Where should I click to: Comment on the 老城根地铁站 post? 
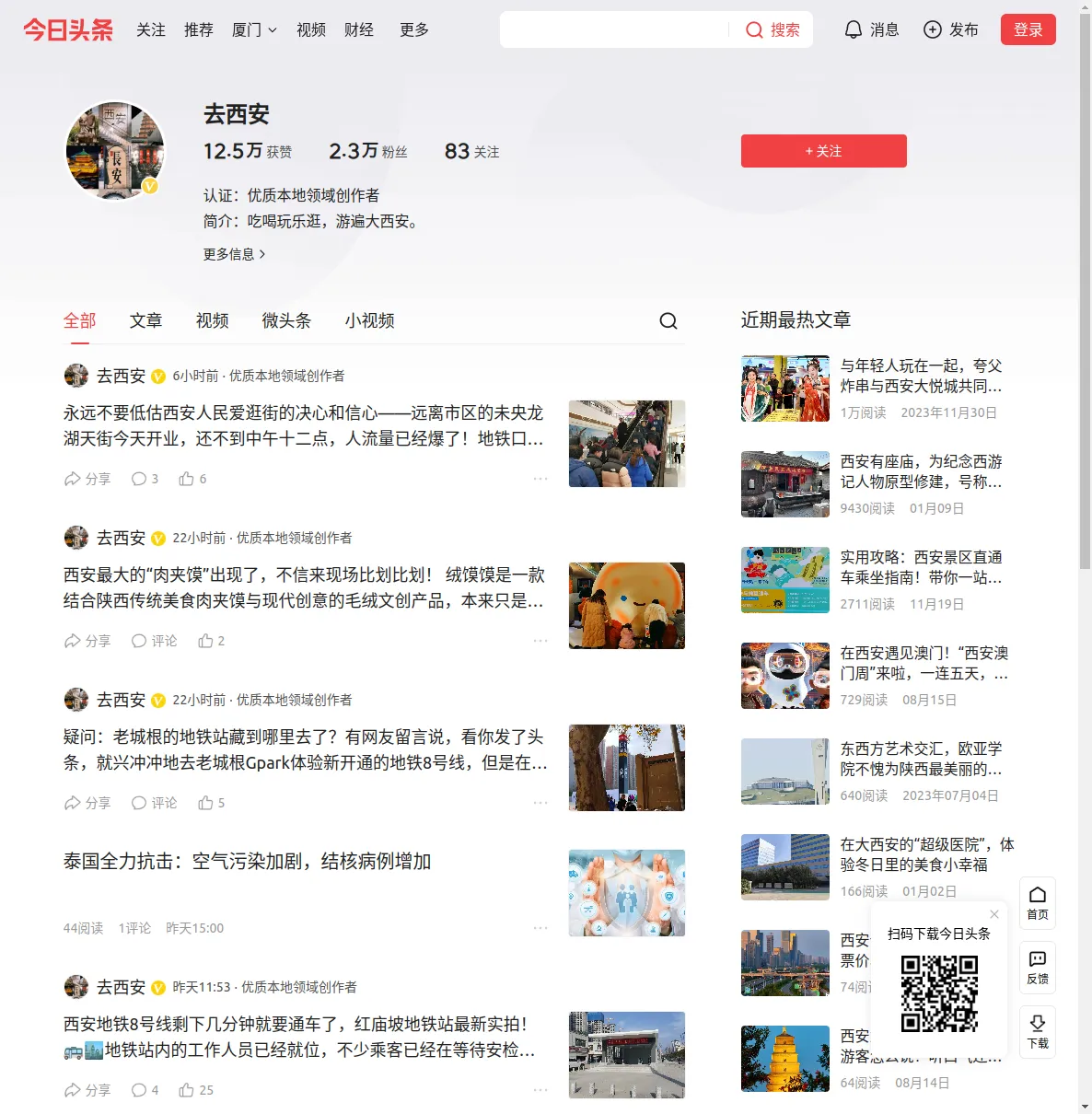pyautogui.click(x=155, y=803)
